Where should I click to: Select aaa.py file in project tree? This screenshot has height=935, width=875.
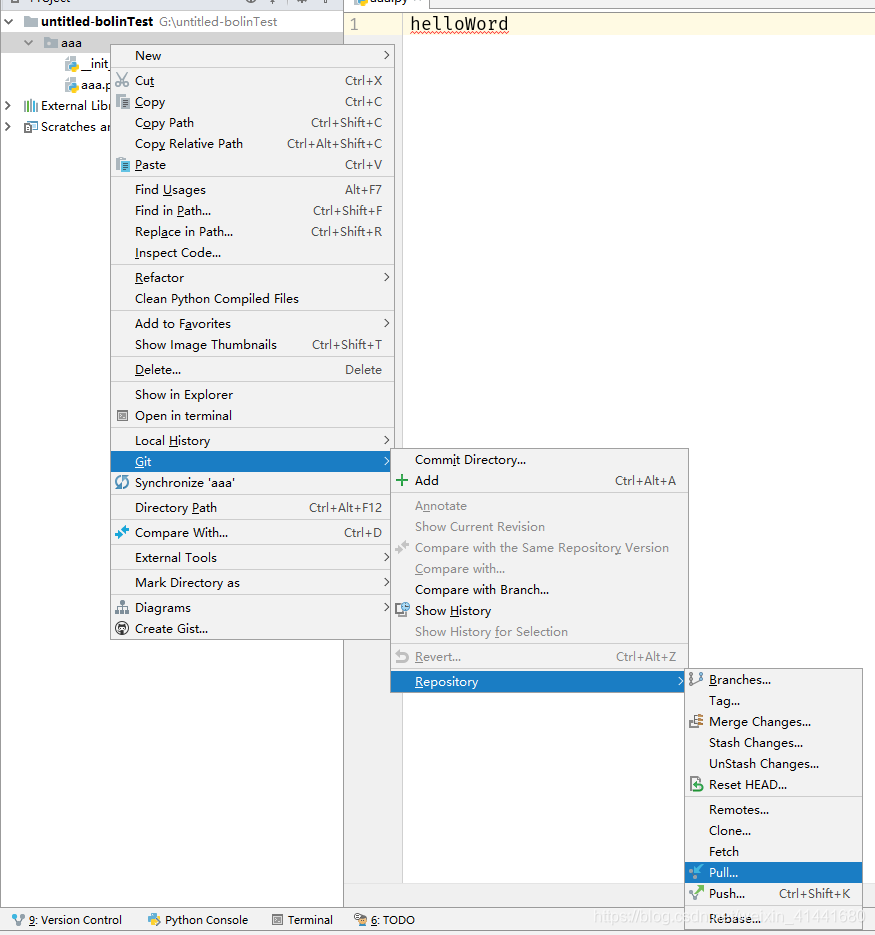88,85
